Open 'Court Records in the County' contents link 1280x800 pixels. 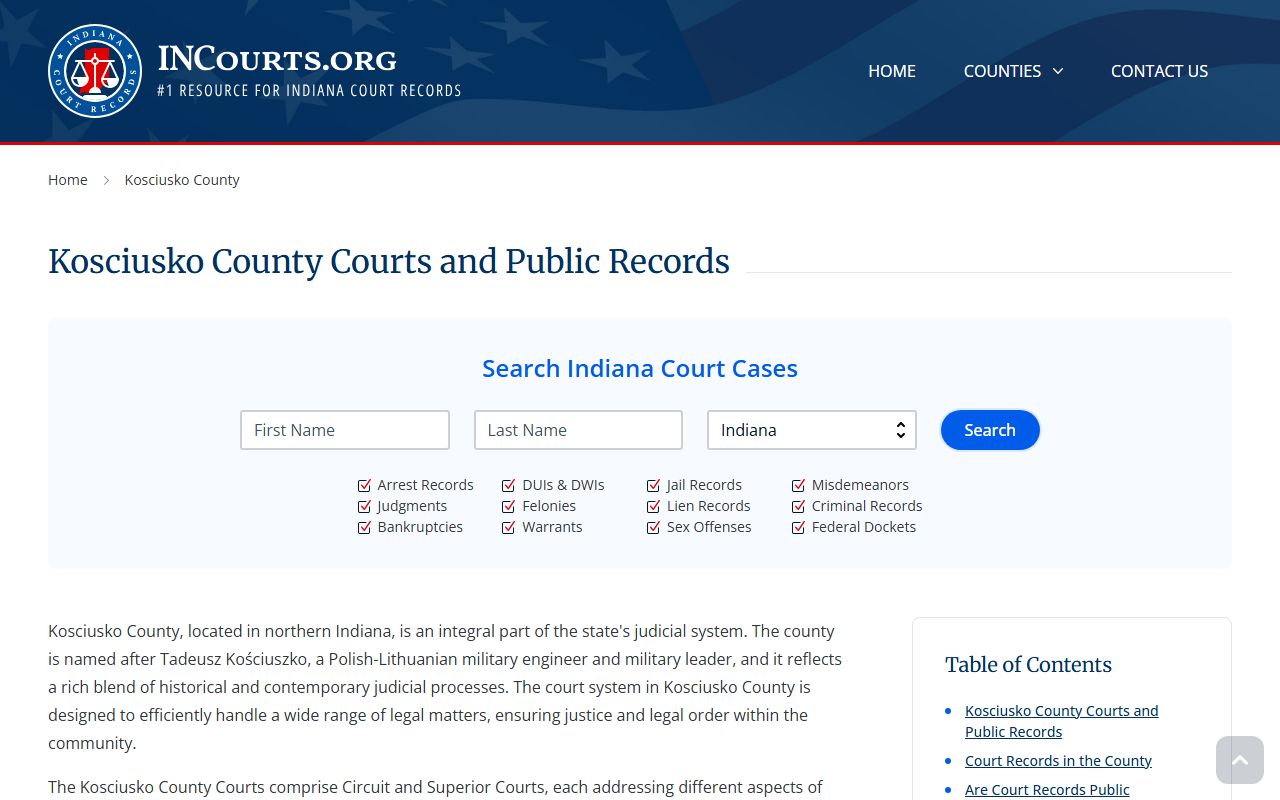tap(1058, 761)
